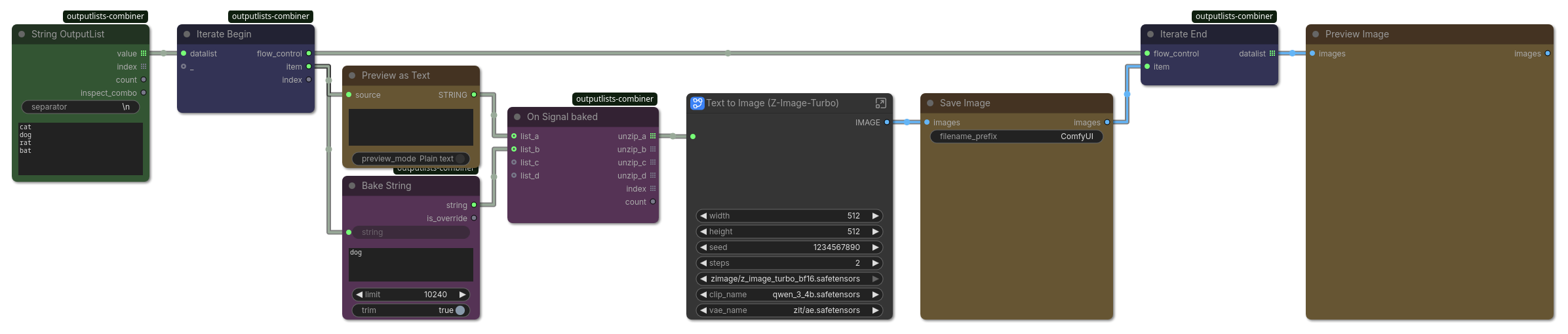Click previous arrow on vae_name selector
The image size is (1568, 334).
coord(703,310)
